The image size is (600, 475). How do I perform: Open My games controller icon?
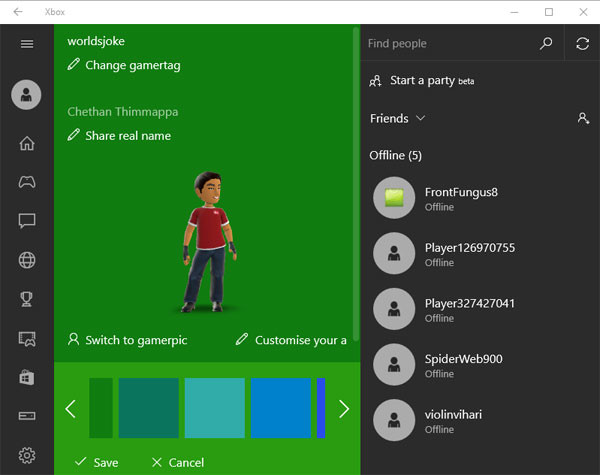[x=27, y=182]
